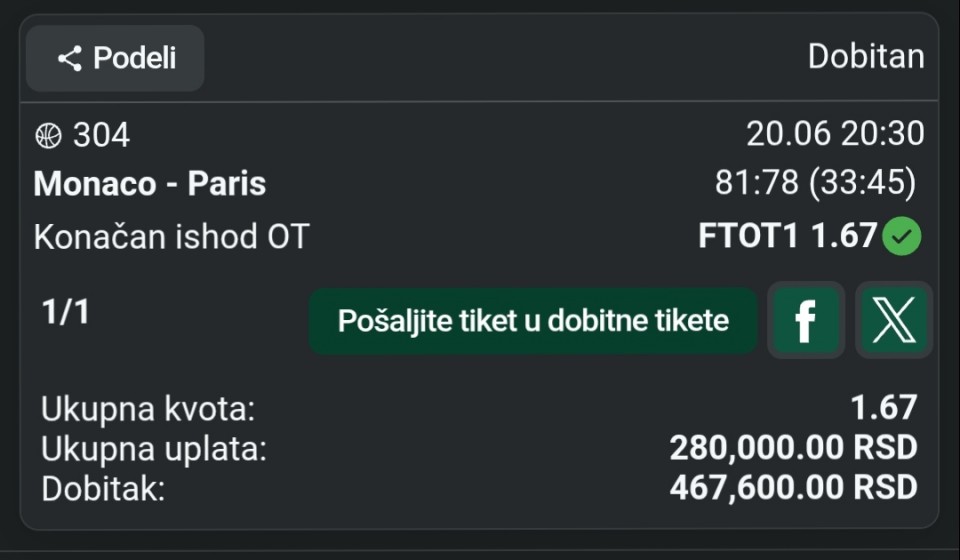Click the 20.06 20:30 match time
The height and width of the screenshot is (560, 960).
(835, 133)
